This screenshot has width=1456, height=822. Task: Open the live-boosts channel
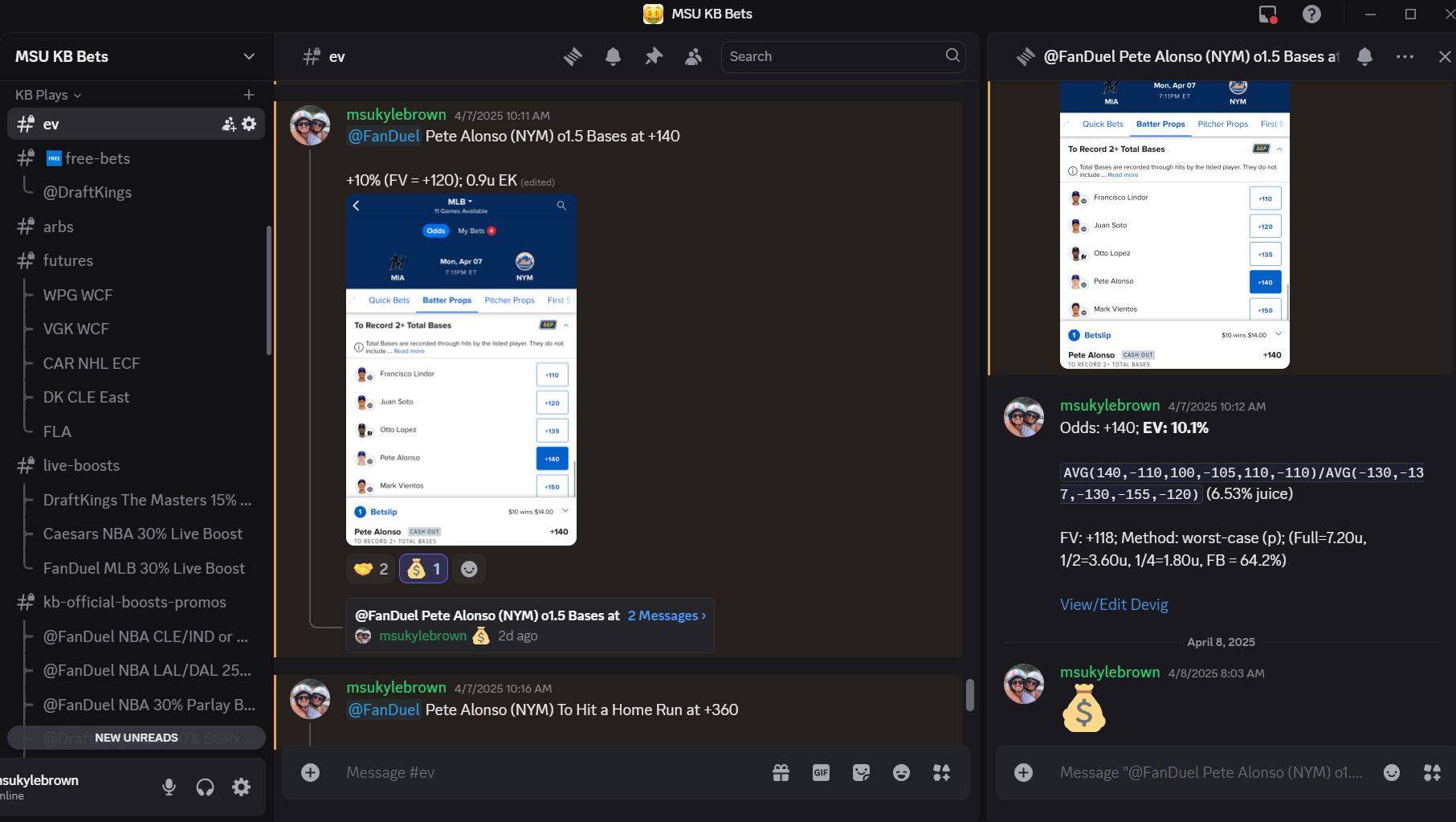pos(81,465)
